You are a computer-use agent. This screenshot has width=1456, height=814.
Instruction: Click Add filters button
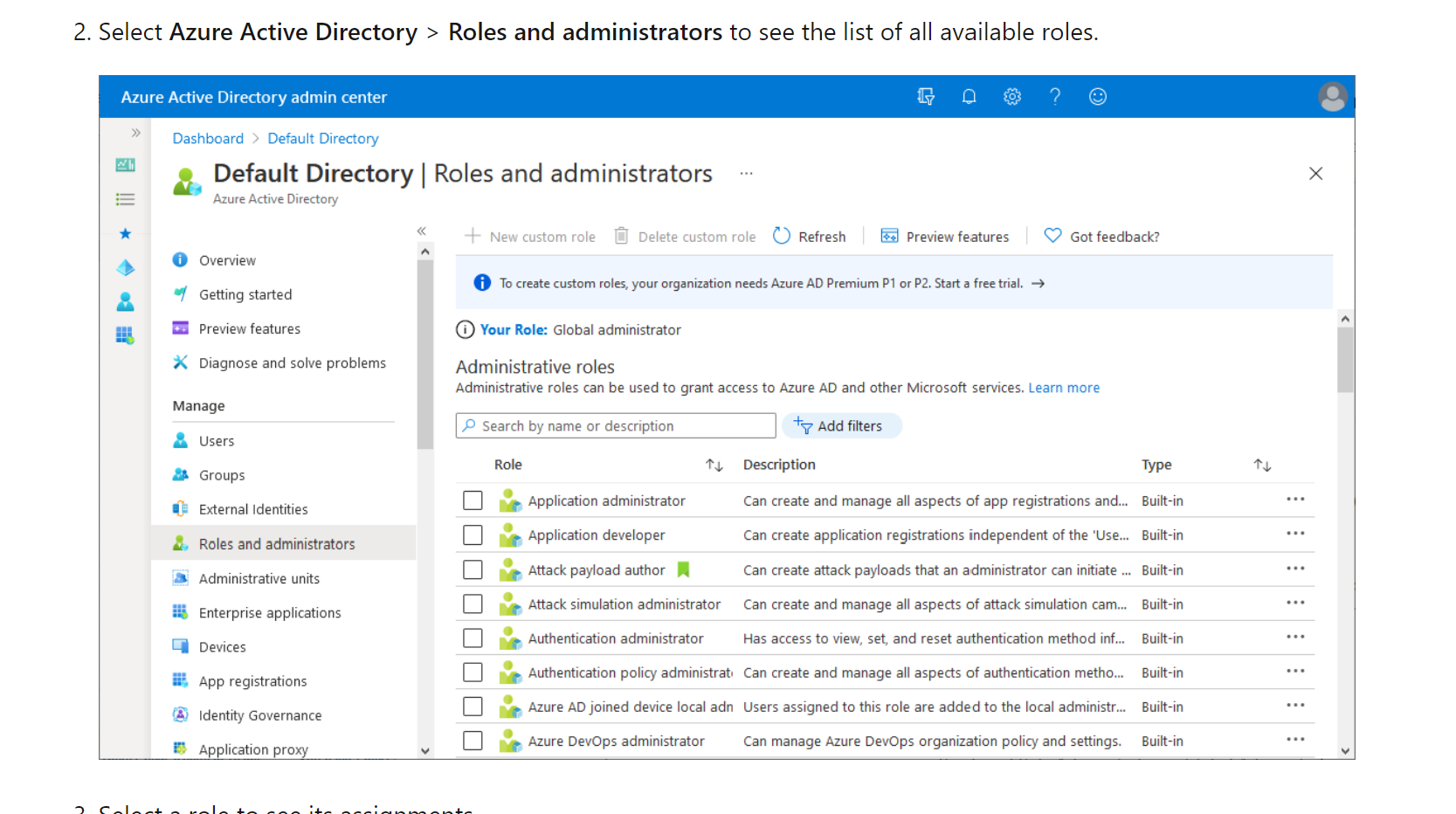pos(842,426)
